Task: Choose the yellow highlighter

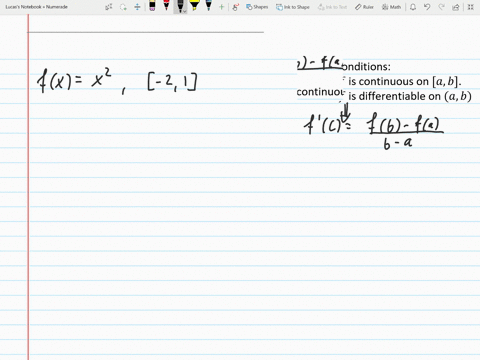Action: tap(194, 6)
